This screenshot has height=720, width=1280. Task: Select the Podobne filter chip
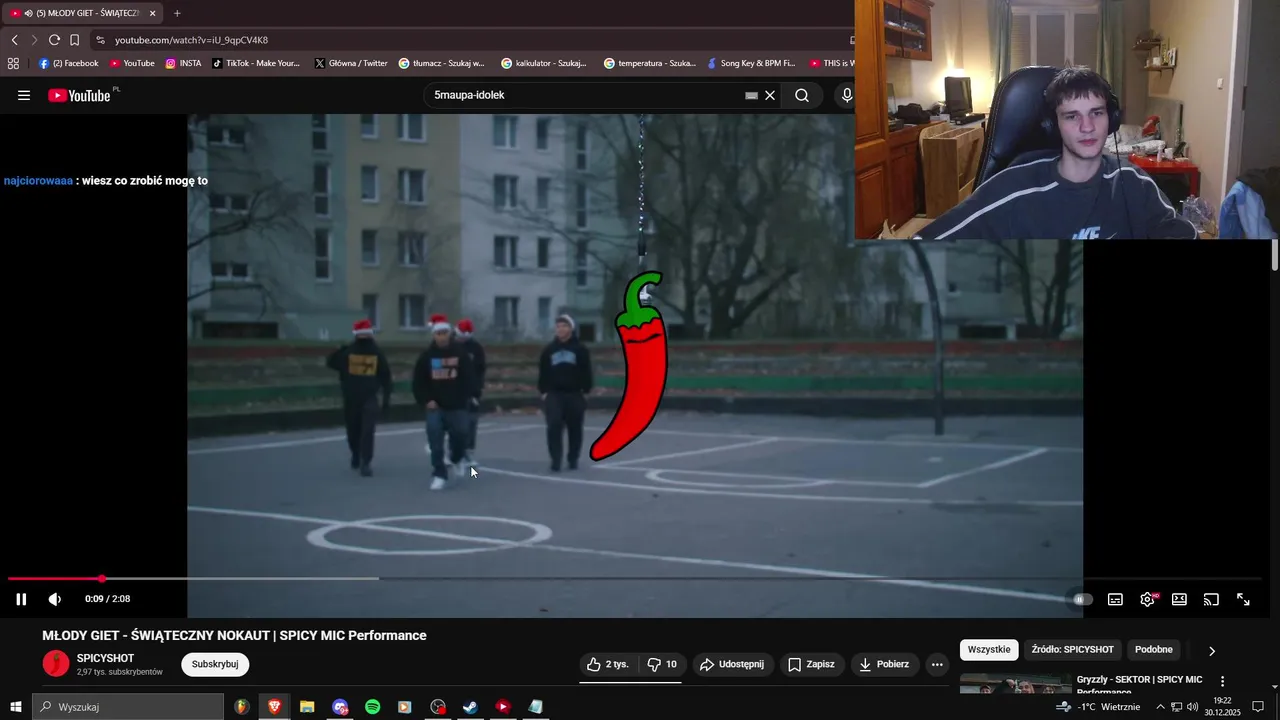pyautogui.click(x=1154, y=650)
